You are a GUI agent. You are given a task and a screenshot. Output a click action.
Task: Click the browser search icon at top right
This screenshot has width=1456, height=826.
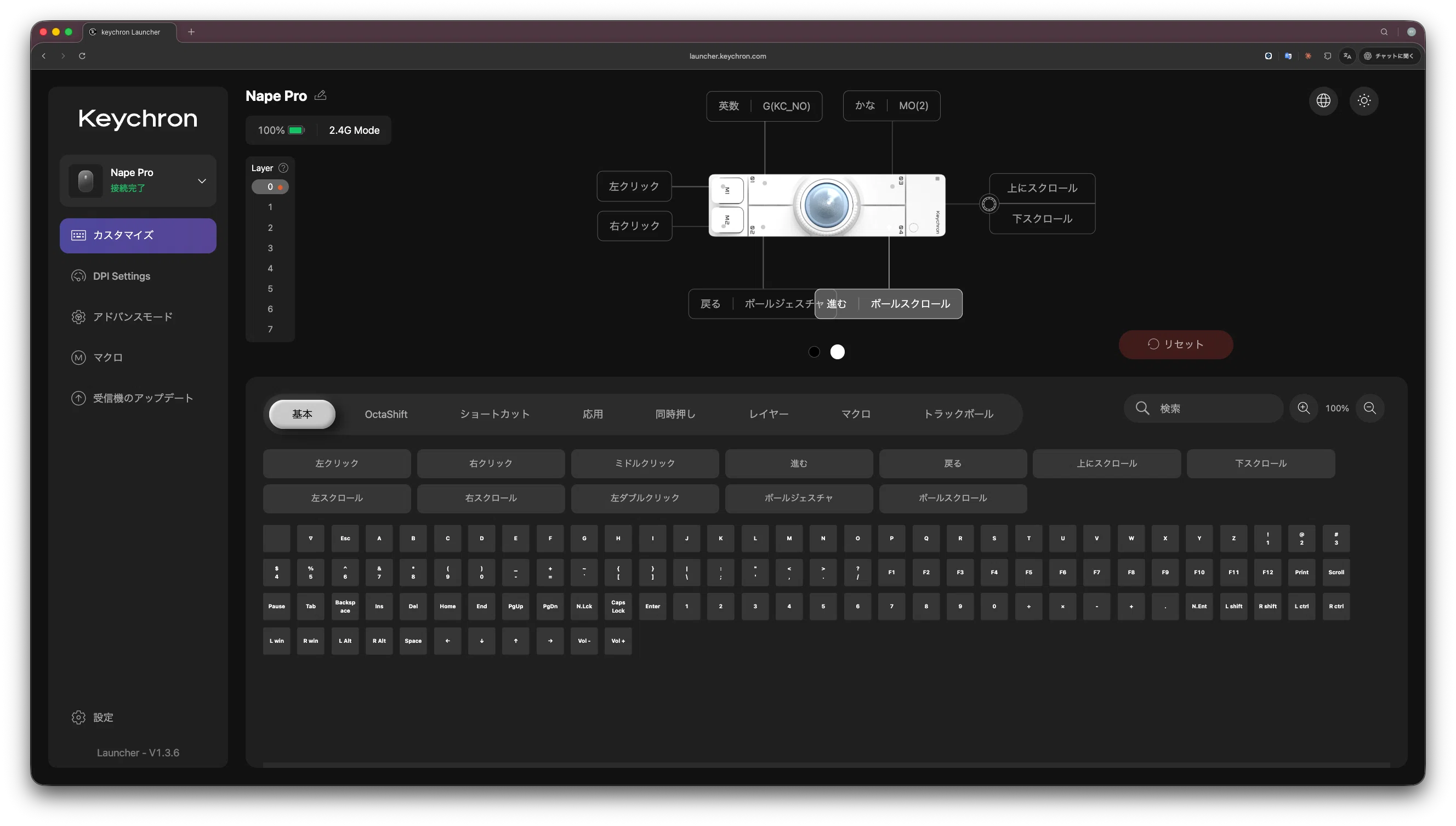tap(1384, 32)
